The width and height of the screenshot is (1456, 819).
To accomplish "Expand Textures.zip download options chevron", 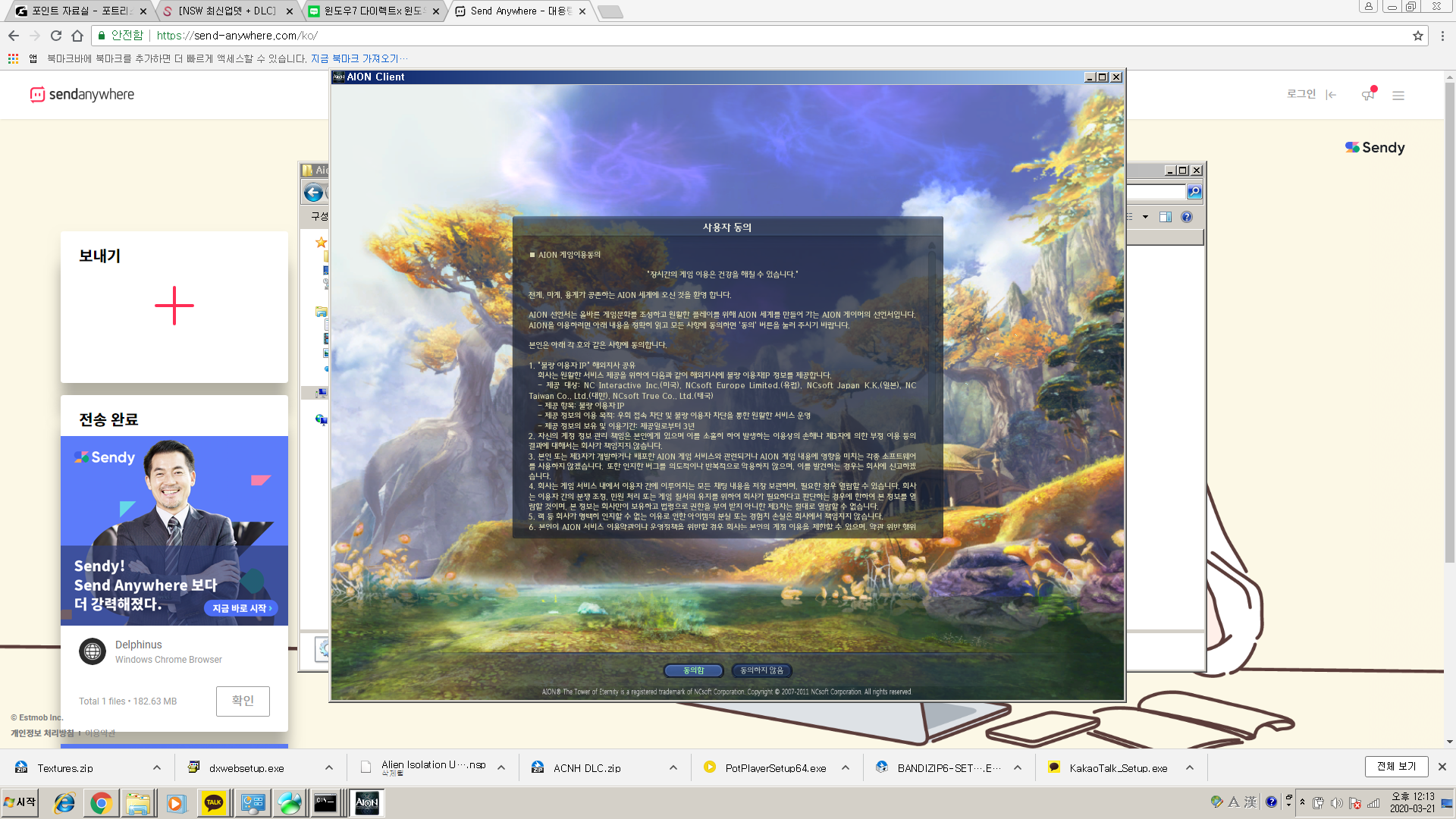I will click(x=157, y=767).
